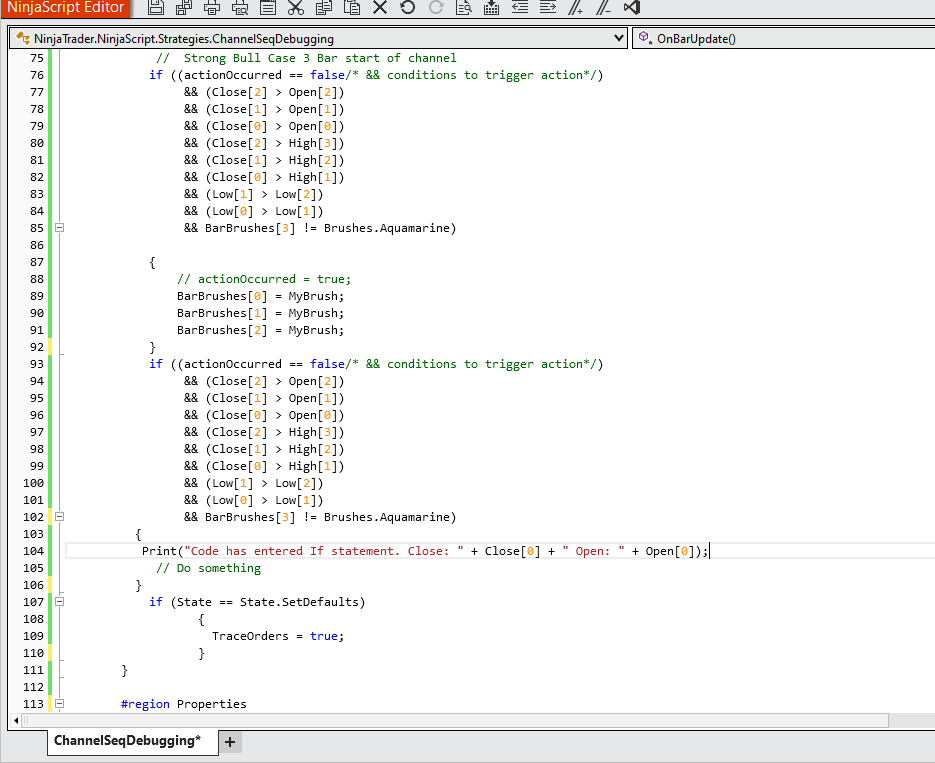Click the Cut scissors icon
The height and width of the screenshot is (763, 935).
point(295,8)
